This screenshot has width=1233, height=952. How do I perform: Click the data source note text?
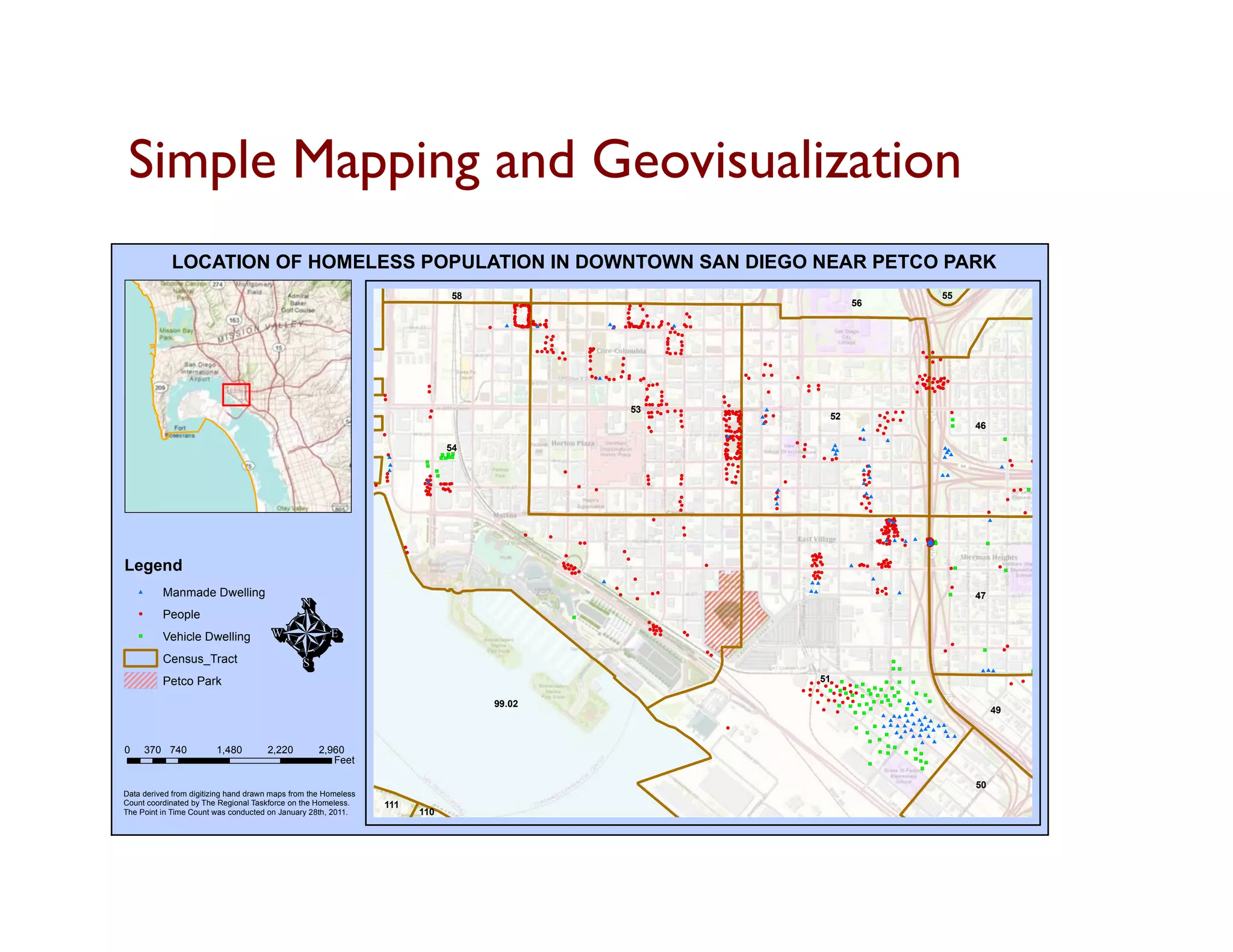(240, 803)
